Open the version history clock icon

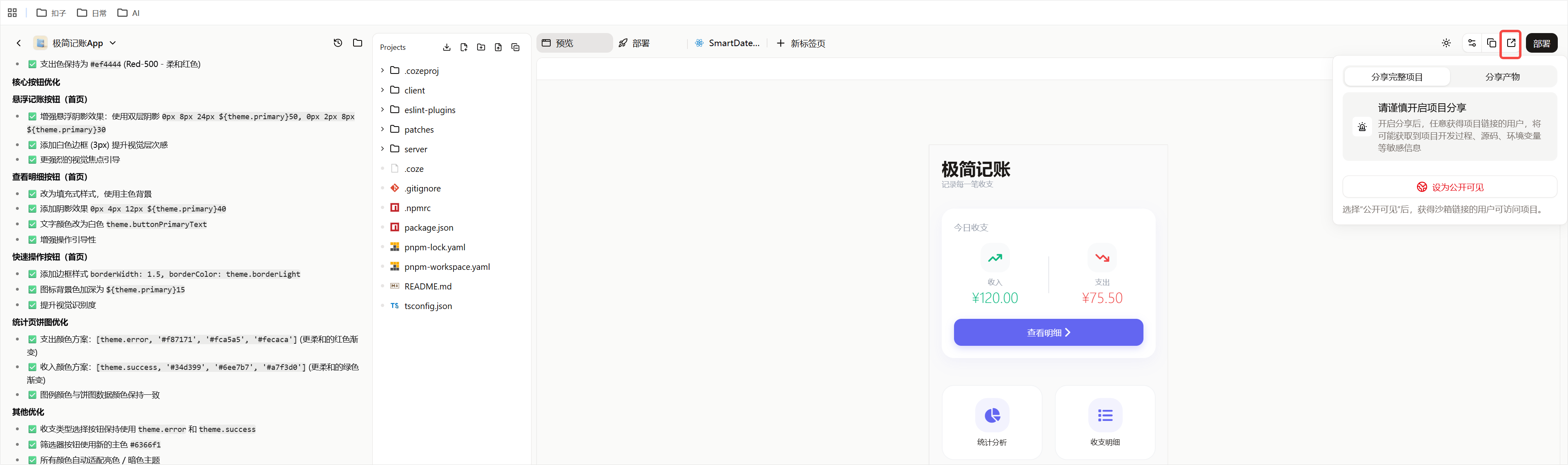338,42
